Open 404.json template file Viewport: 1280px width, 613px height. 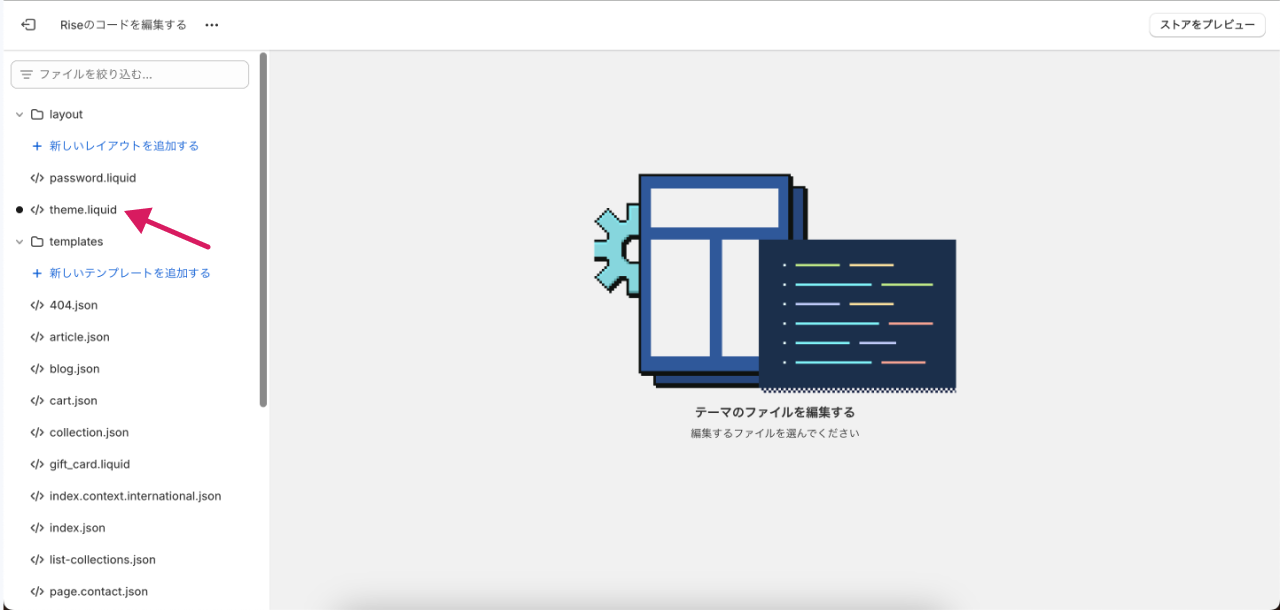click(x=73, y=305)
